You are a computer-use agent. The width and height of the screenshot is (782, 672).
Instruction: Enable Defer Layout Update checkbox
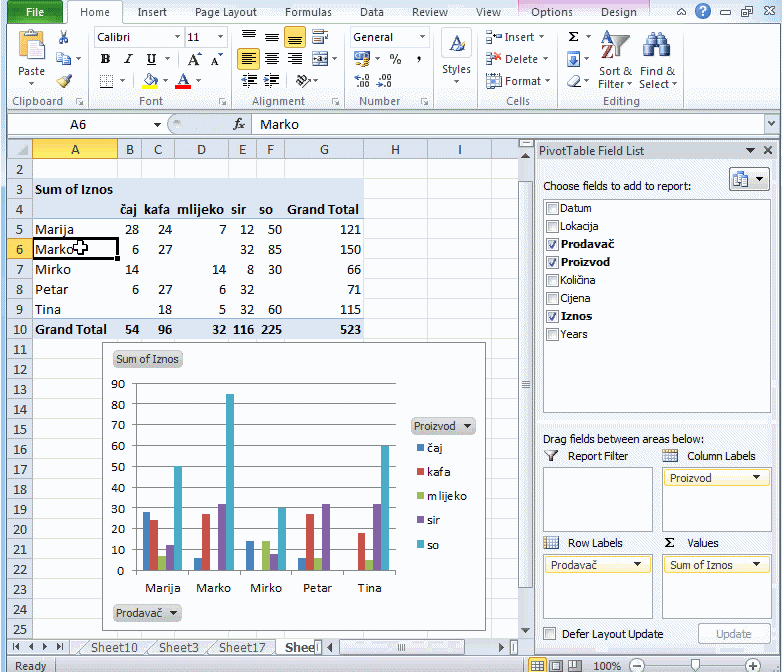click(x=550, y=634)
